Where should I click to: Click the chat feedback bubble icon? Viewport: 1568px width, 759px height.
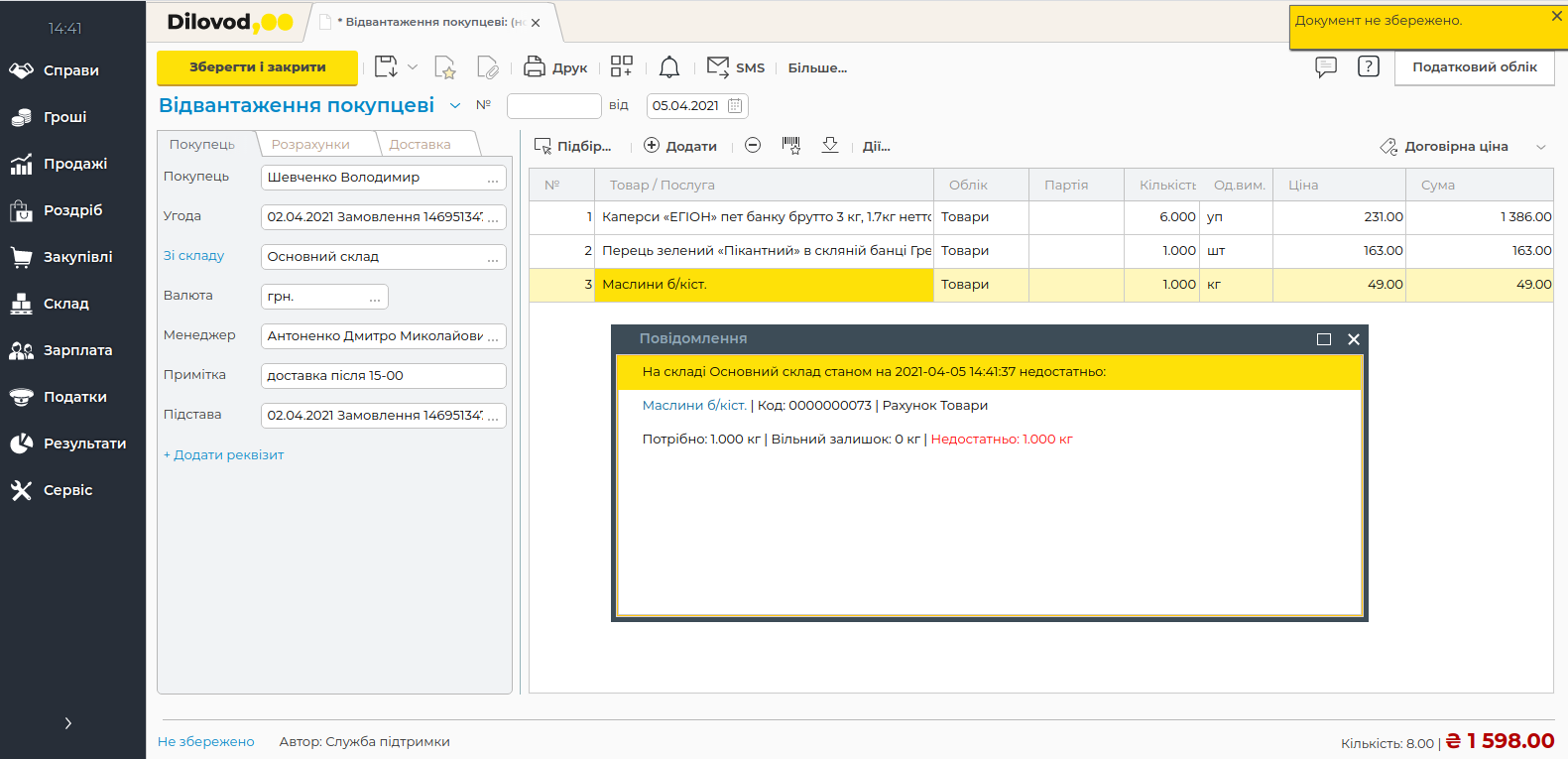pyautogui.click(x=1325, y=66)
